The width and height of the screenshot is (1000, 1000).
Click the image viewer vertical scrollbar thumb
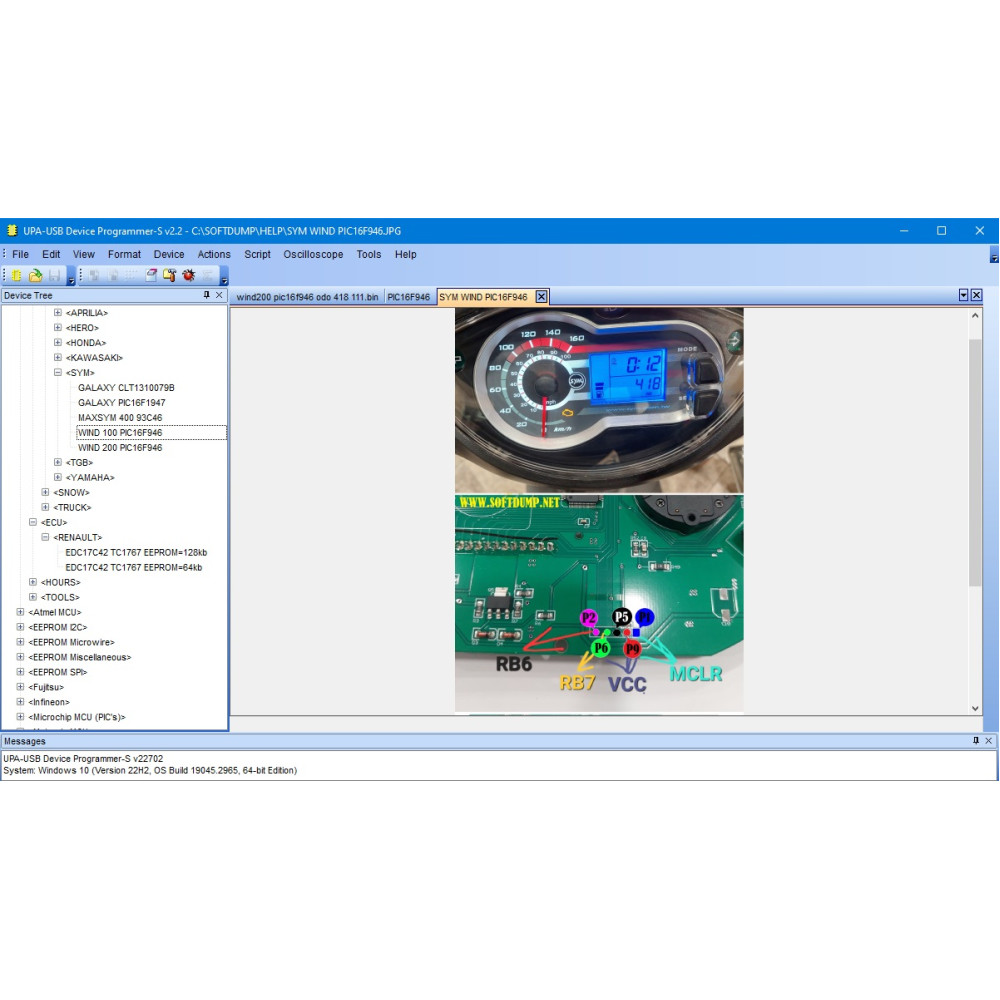(x=975, y=462)
